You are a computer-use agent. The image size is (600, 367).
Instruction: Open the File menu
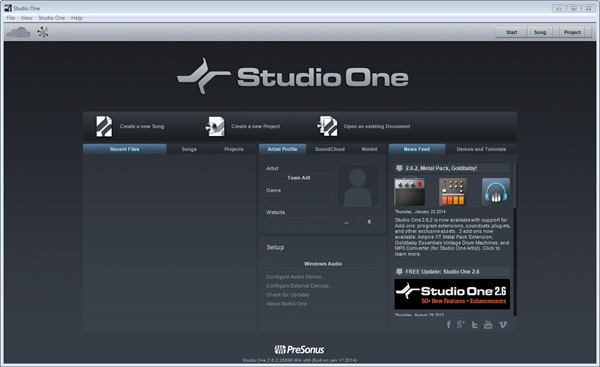(x=11, y=18)
